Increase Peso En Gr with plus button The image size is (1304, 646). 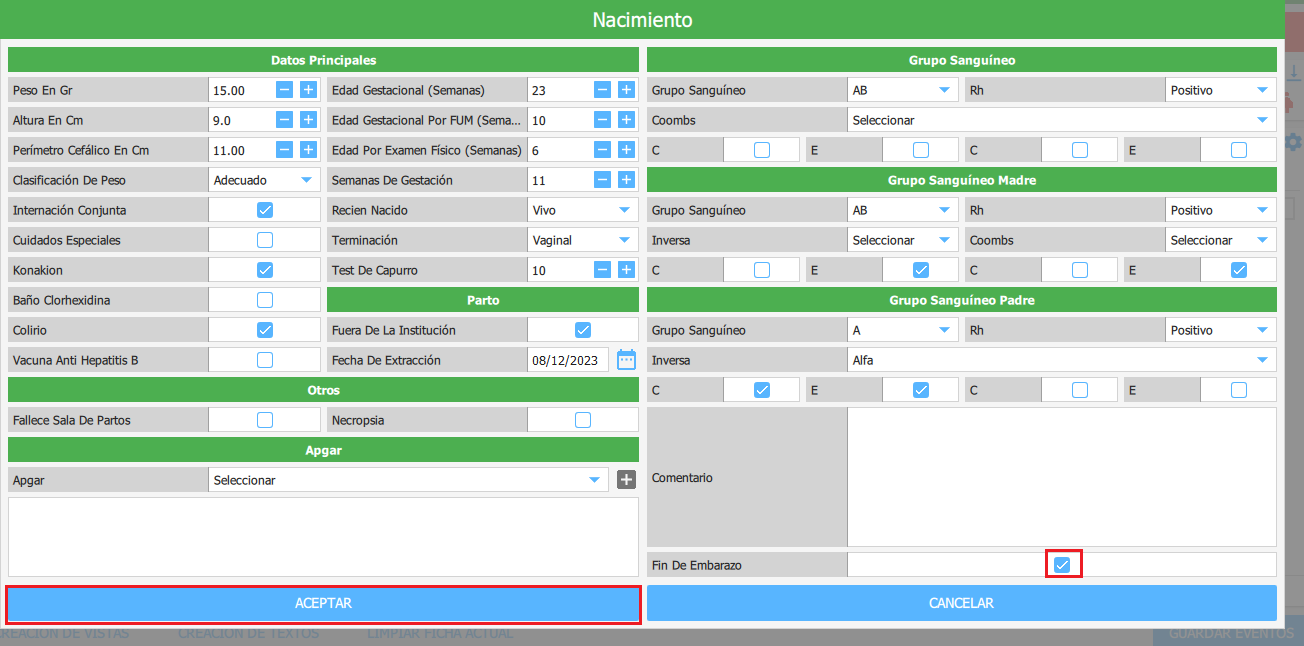click(308, 90)
